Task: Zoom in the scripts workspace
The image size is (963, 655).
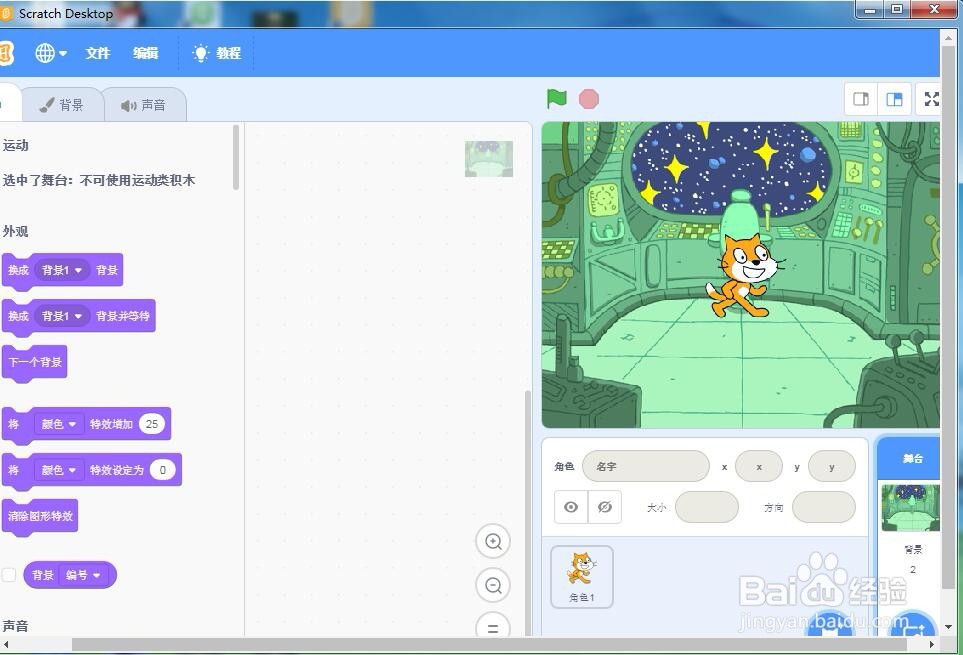Action: 493,541
